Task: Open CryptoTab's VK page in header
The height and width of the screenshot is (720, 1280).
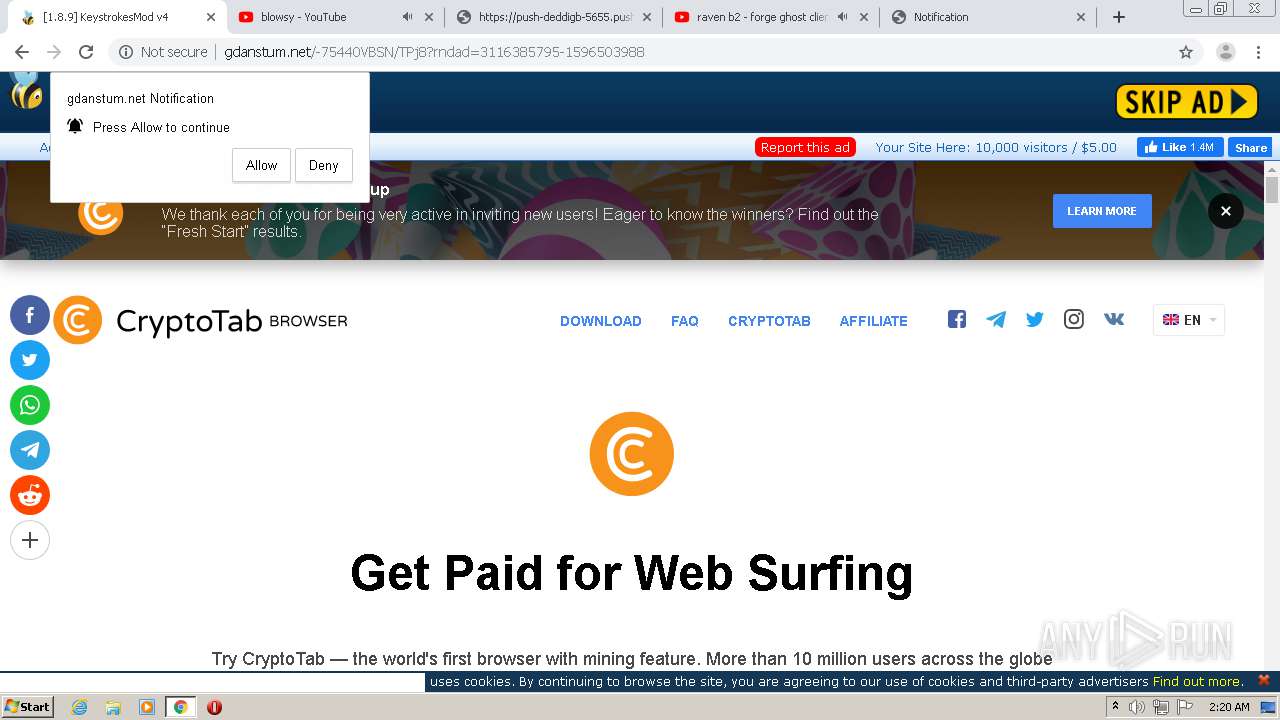Action: 1114,320
